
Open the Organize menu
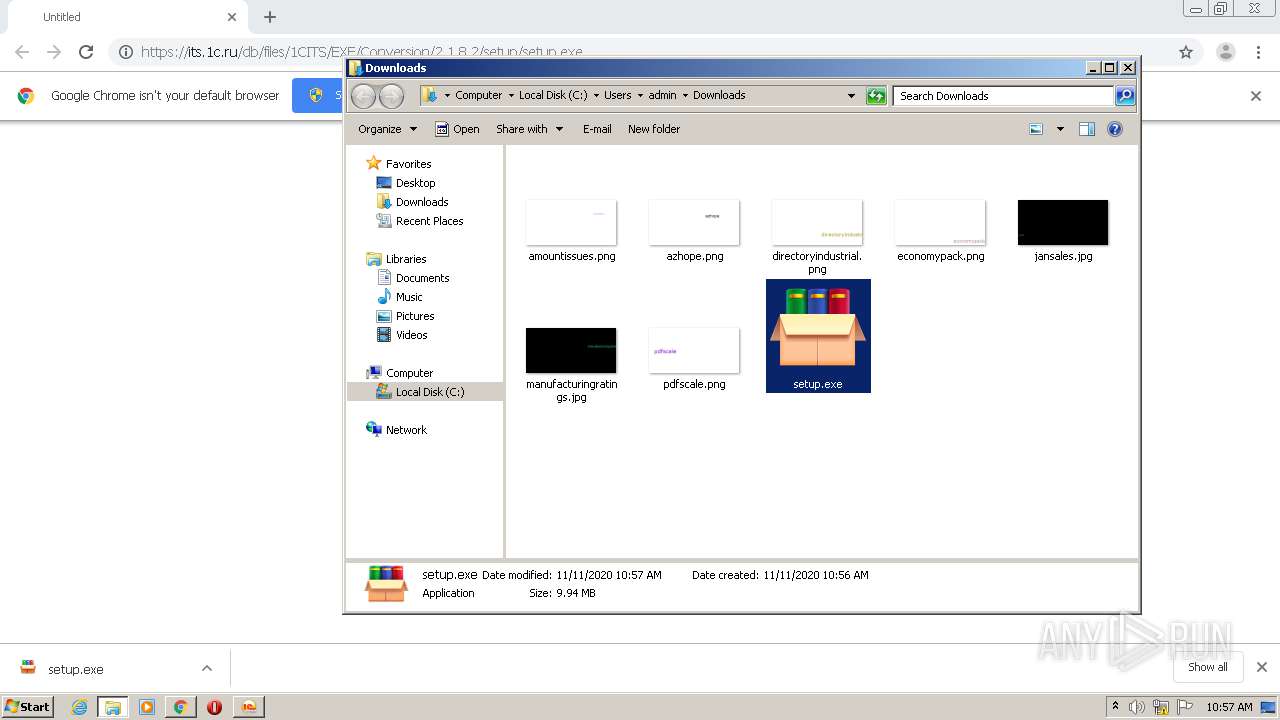point(387,129)
